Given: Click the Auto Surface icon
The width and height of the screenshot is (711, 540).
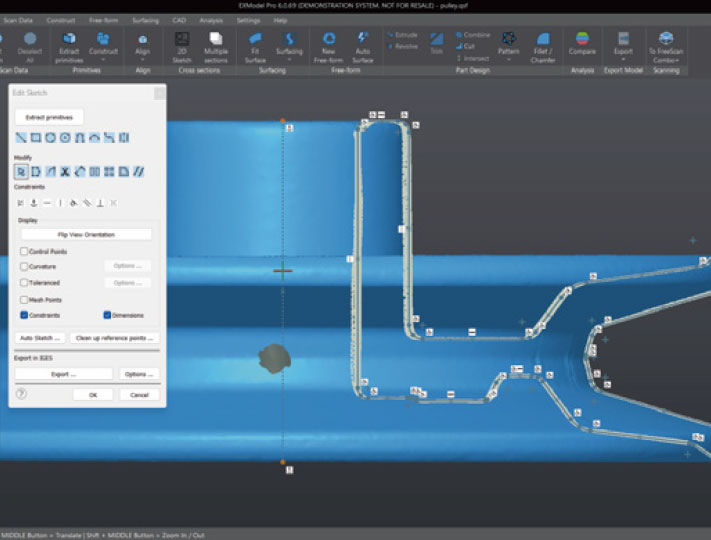Looking at the screenshot, I should (364, 43).
